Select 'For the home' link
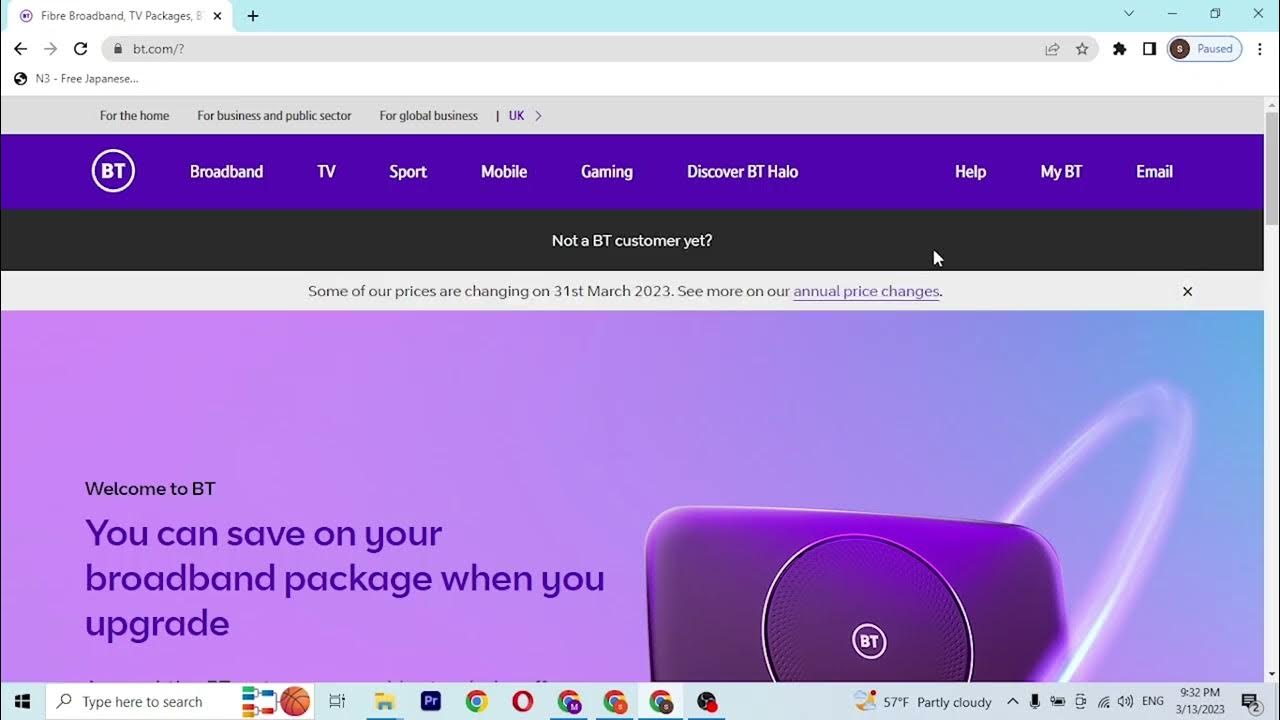The height and width of the screenshot is (720, 1280). coord(134,116)
